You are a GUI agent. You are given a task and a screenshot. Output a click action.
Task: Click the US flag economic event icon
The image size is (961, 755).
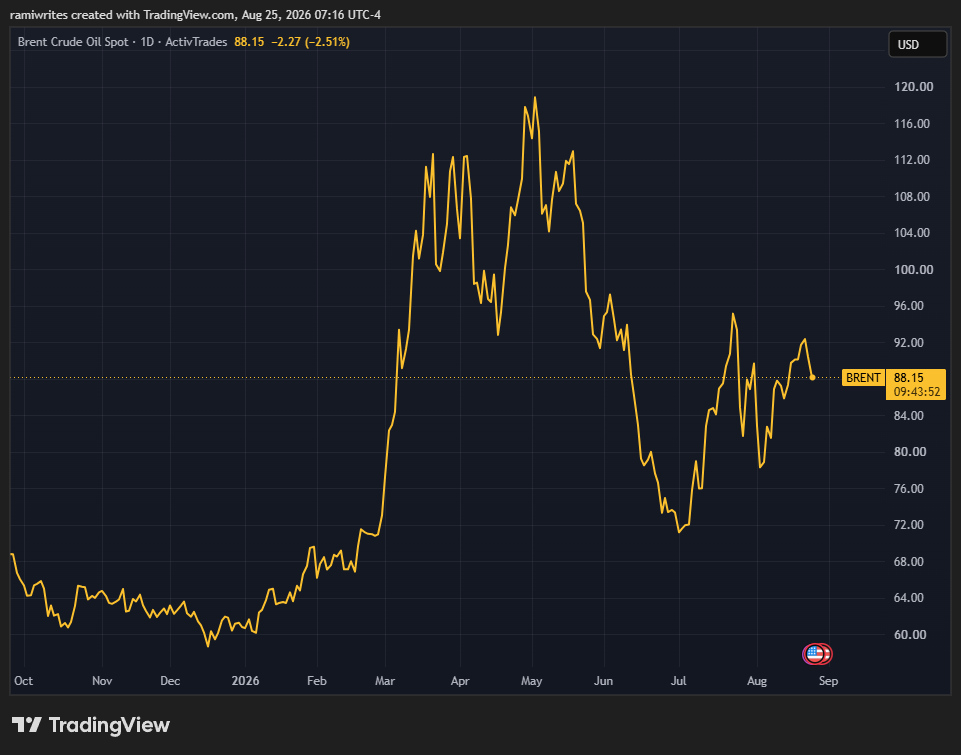point(814,654)
